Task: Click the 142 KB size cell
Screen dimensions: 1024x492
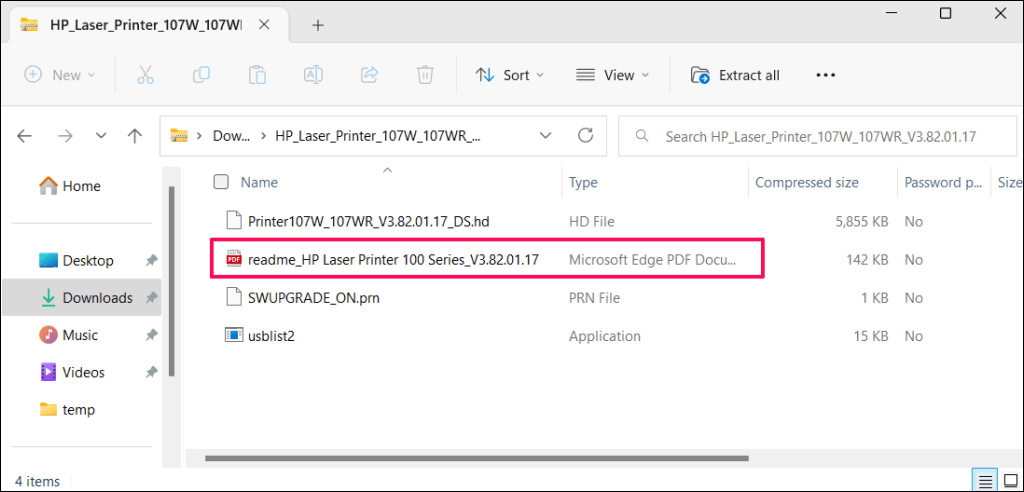Action: [x=868, y=259]
